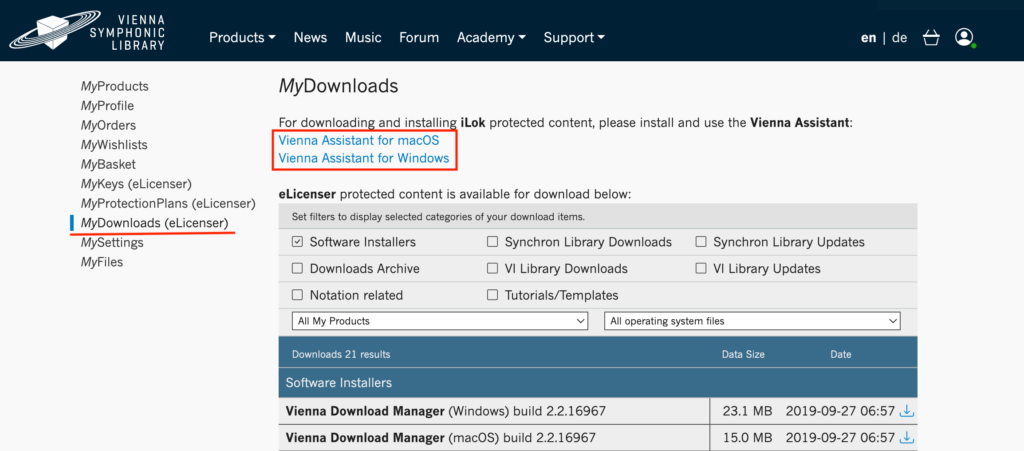The image size is (1024, 451).
Task: Expand the Support menu
Action: [x=574, y=38]
